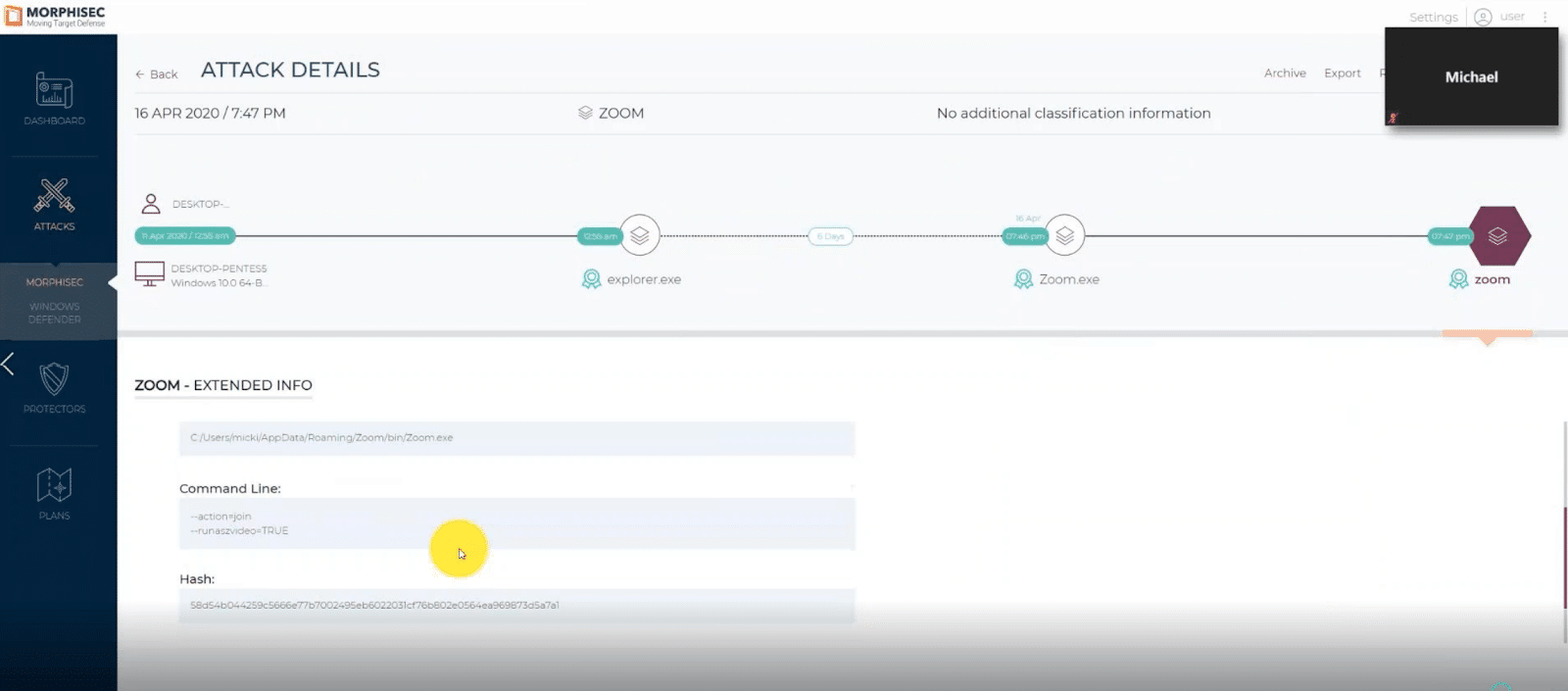Select the Windows Defender tab
Image resolution: width=1568 pixels, height=691 pixels.
[x=55, y=313]
